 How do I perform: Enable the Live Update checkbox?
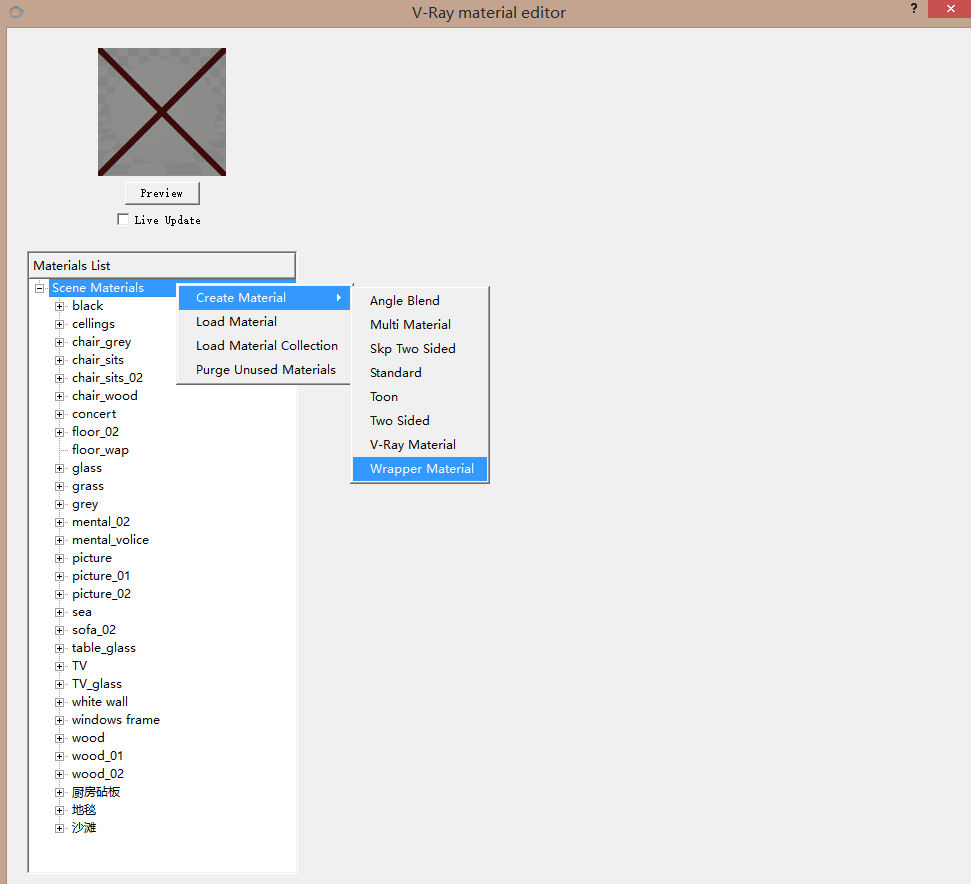point(123,220)
